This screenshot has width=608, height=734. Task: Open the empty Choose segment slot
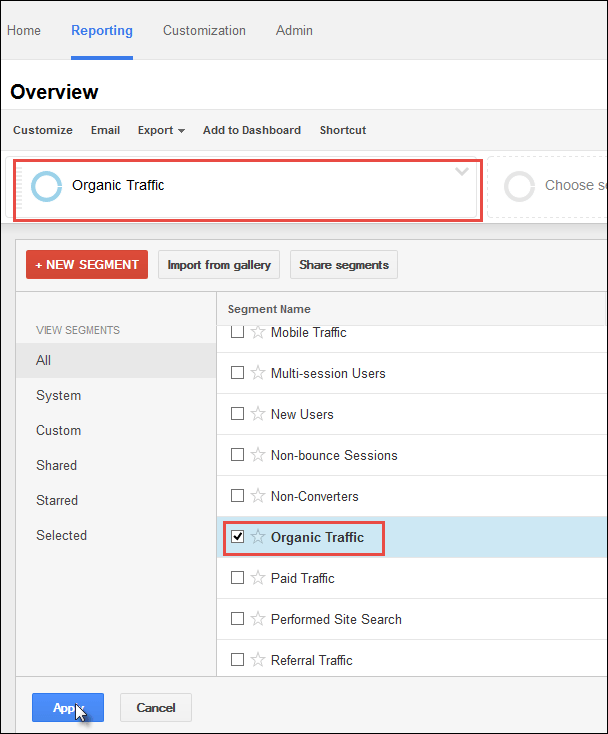(555, 186)
